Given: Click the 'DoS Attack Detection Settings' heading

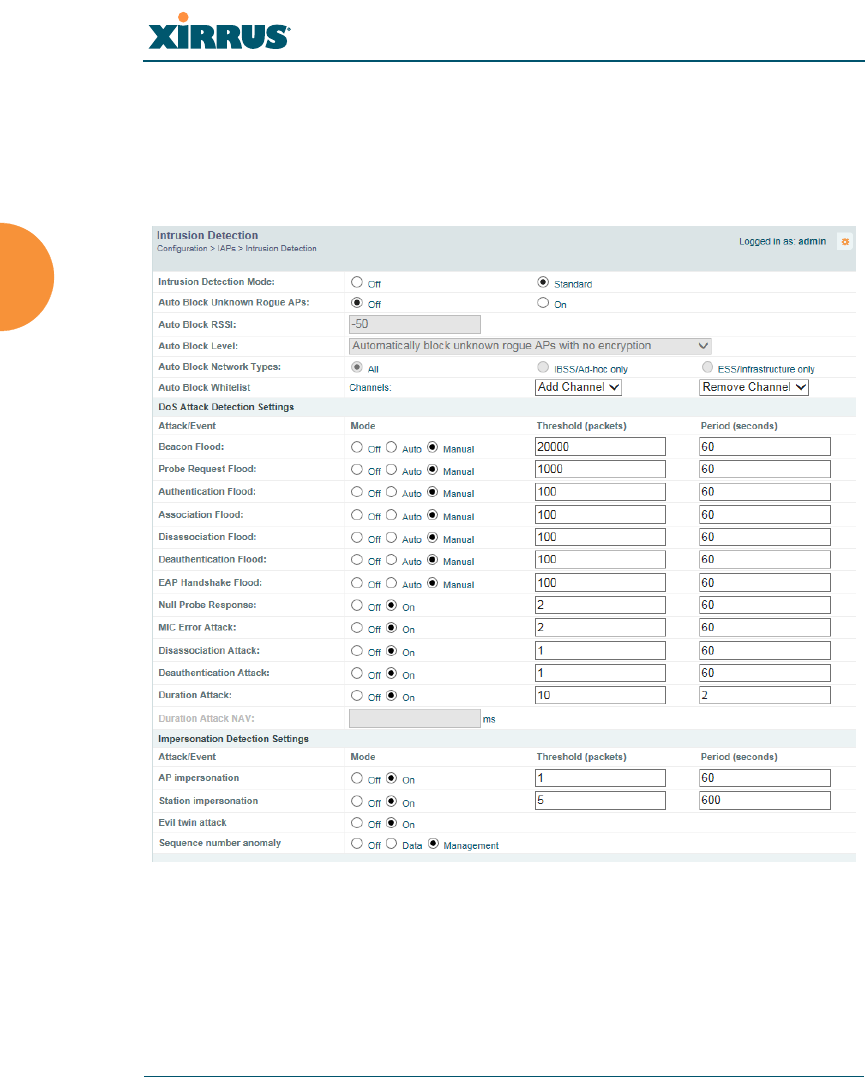Looking at the screenshot, I should (x=226, y=407).
